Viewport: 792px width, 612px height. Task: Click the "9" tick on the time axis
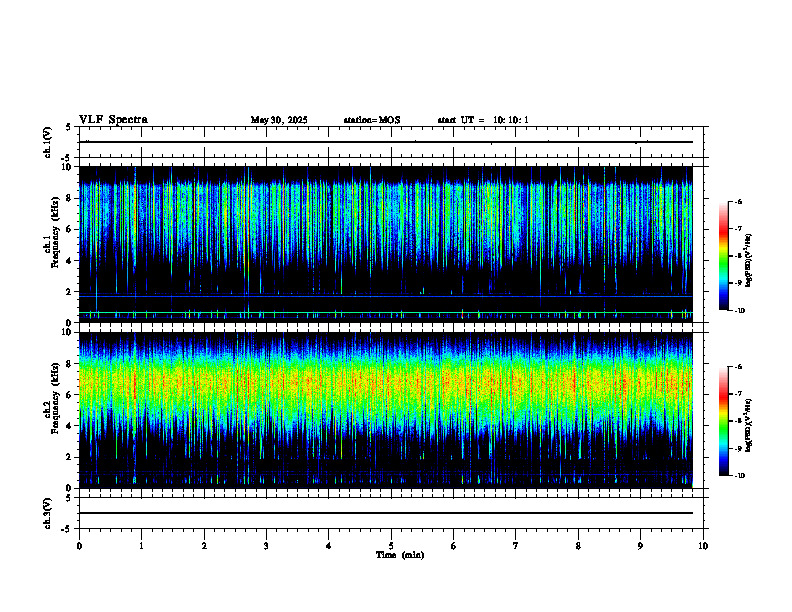point(640,546)
